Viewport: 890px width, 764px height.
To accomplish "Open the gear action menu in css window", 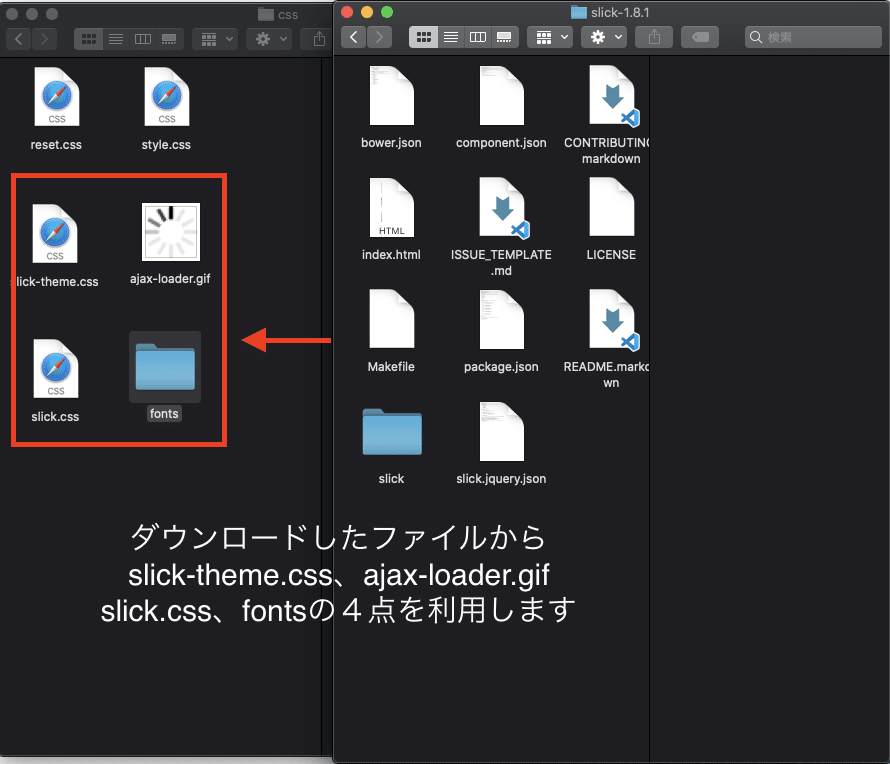I will 269,39.
